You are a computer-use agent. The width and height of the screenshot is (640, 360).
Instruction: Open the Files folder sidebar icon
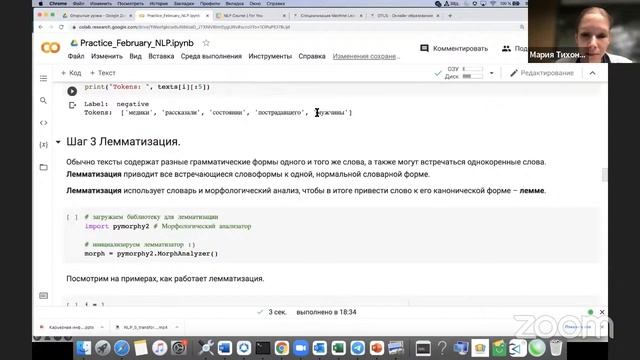pos(43,167)
